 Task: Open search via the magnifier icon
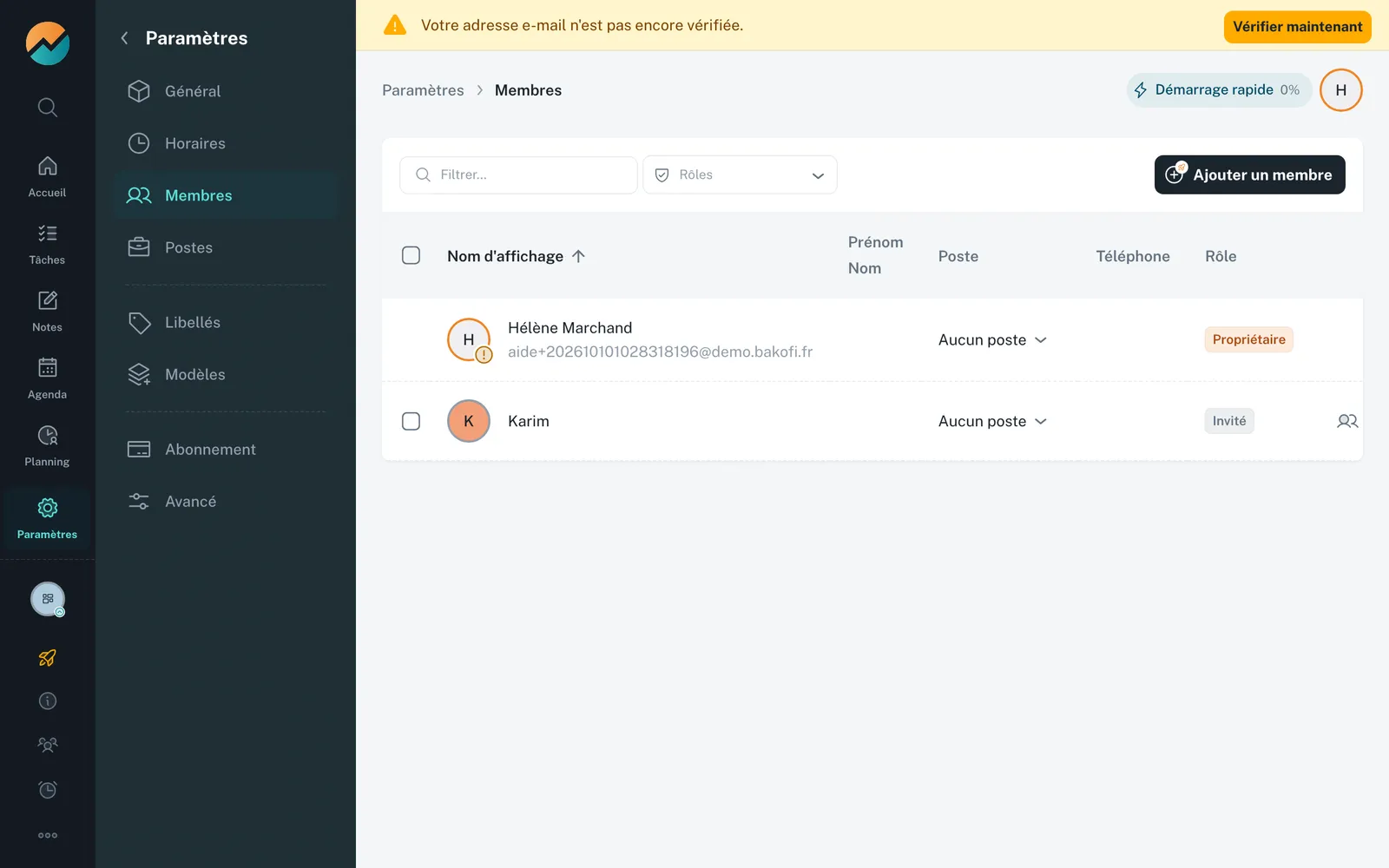tap(48, 108)
